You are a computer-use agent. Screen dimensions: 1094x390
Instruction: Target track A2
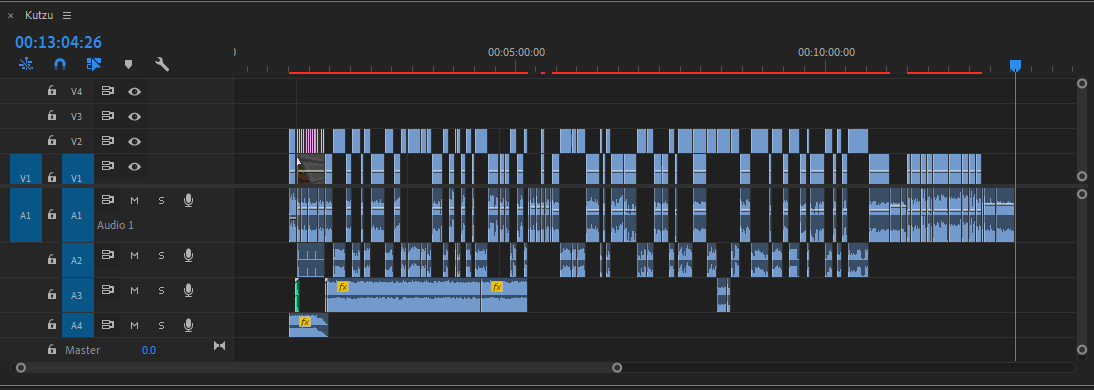(x=77, y=260)
